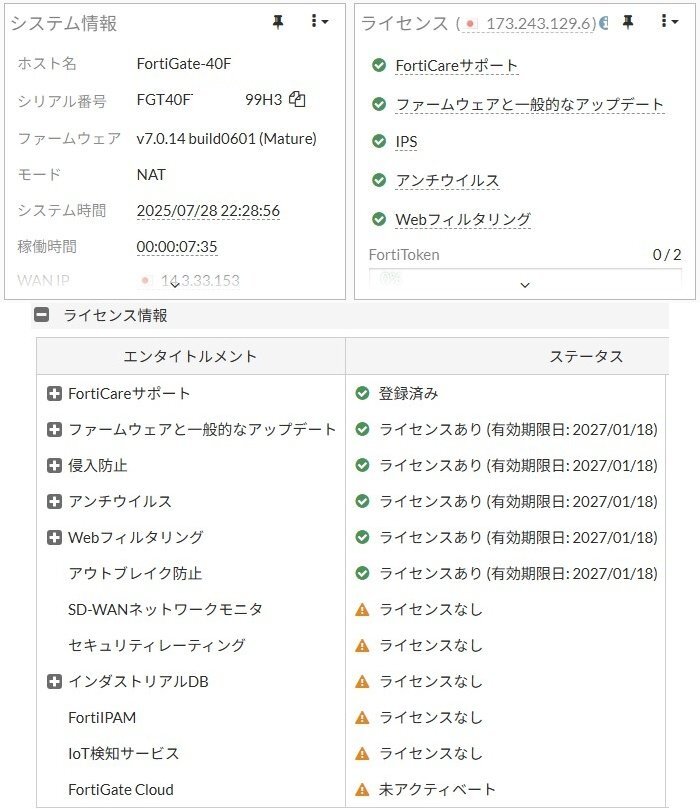
Task: Click the FortiToken usage progress bar
Action: (525, 276)
